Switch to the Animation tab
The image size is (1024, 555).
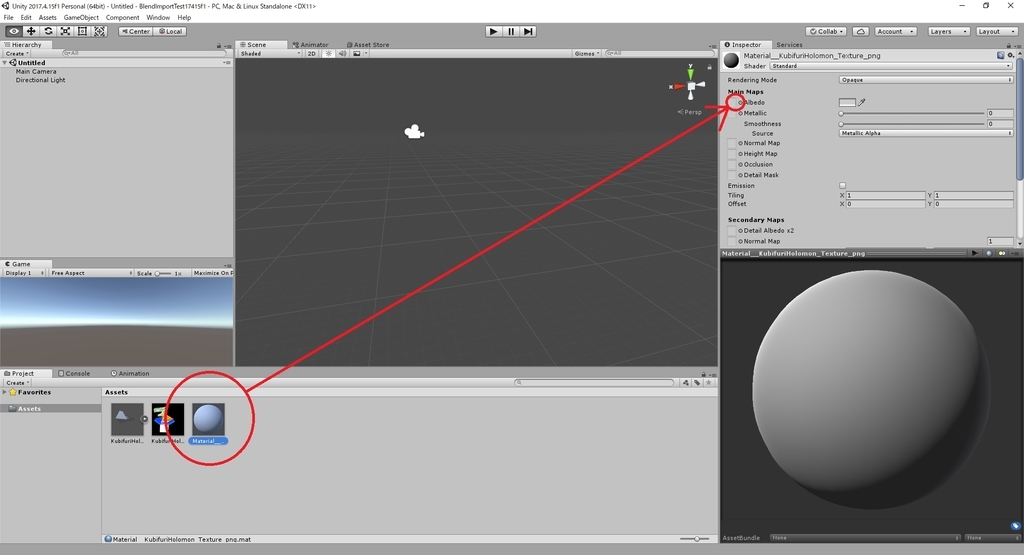click(130, 373)
